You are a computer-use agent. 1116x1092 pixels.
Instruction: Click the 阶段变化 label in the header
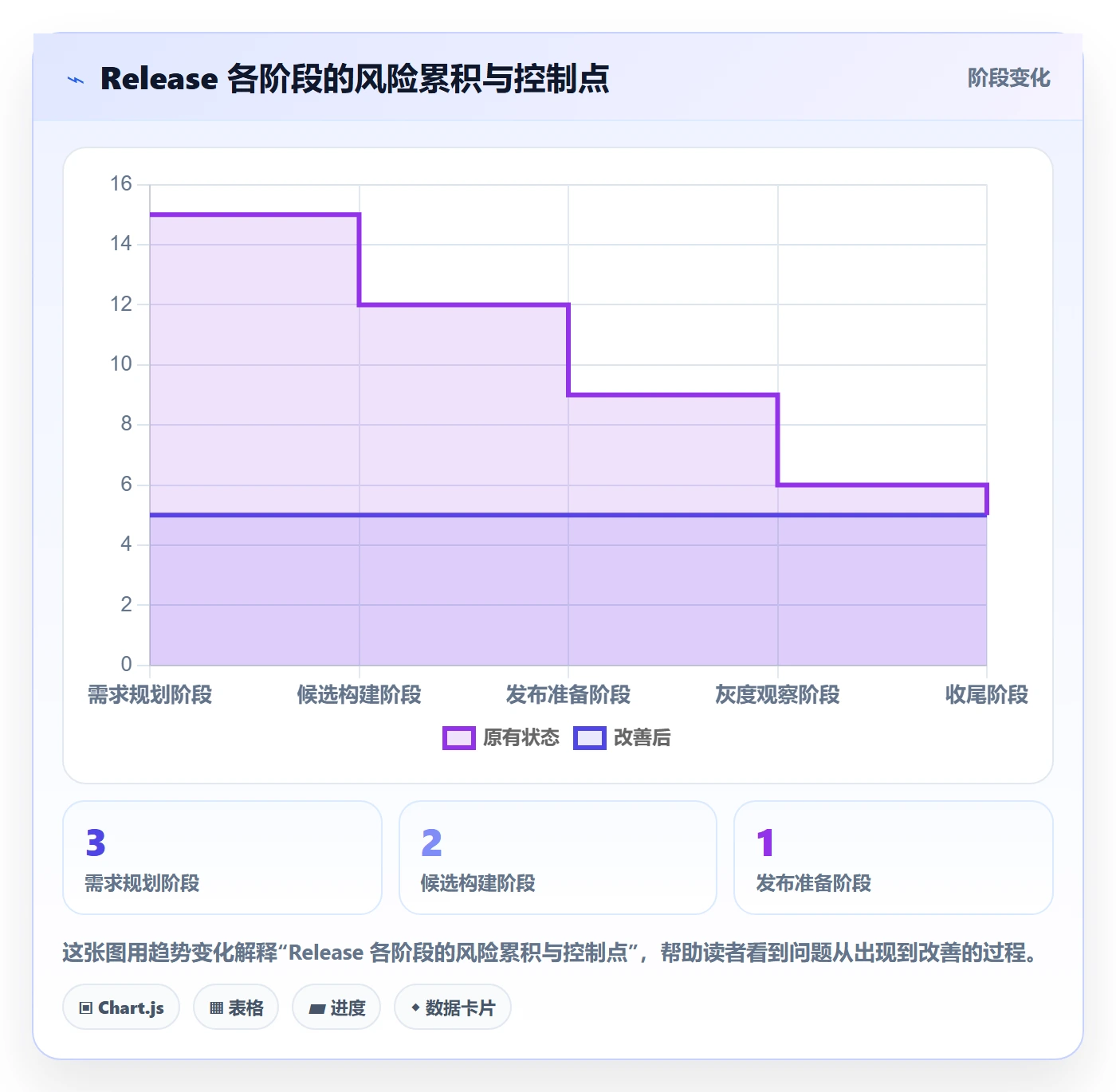[1008, 78]
